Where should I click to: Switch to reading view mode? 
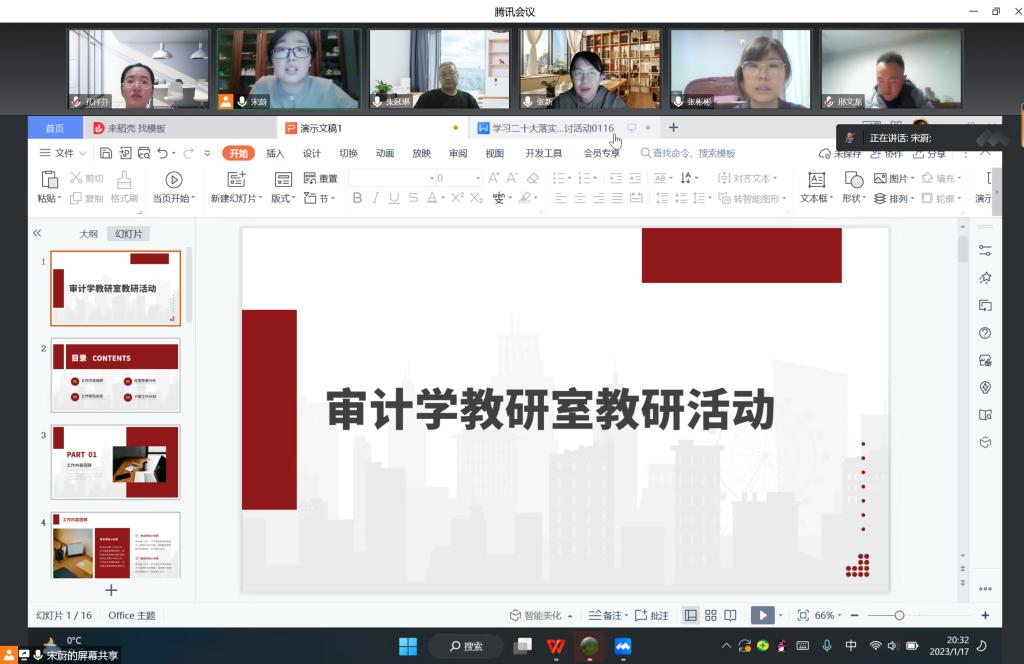[730, 615]
